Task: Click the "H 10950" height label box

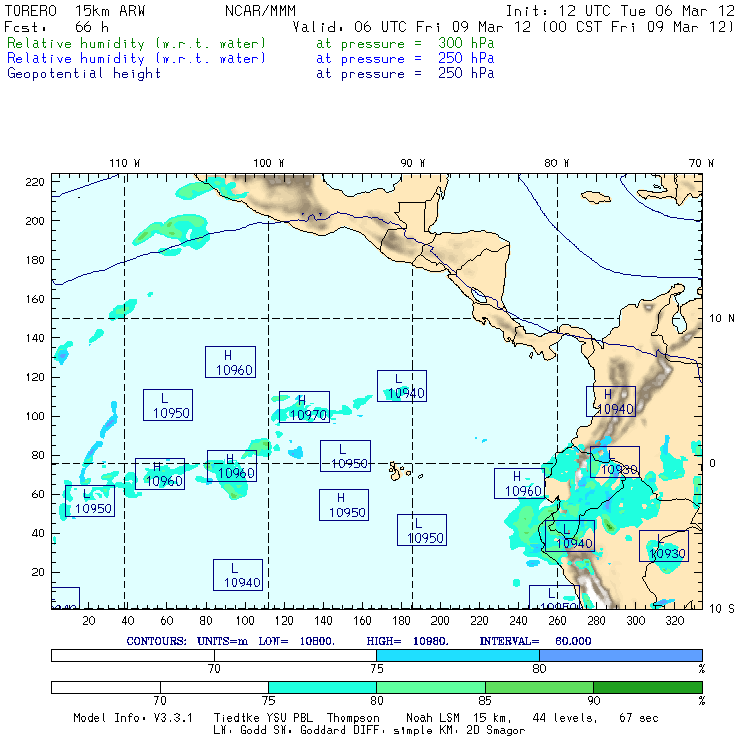Action: click(344, 505)
